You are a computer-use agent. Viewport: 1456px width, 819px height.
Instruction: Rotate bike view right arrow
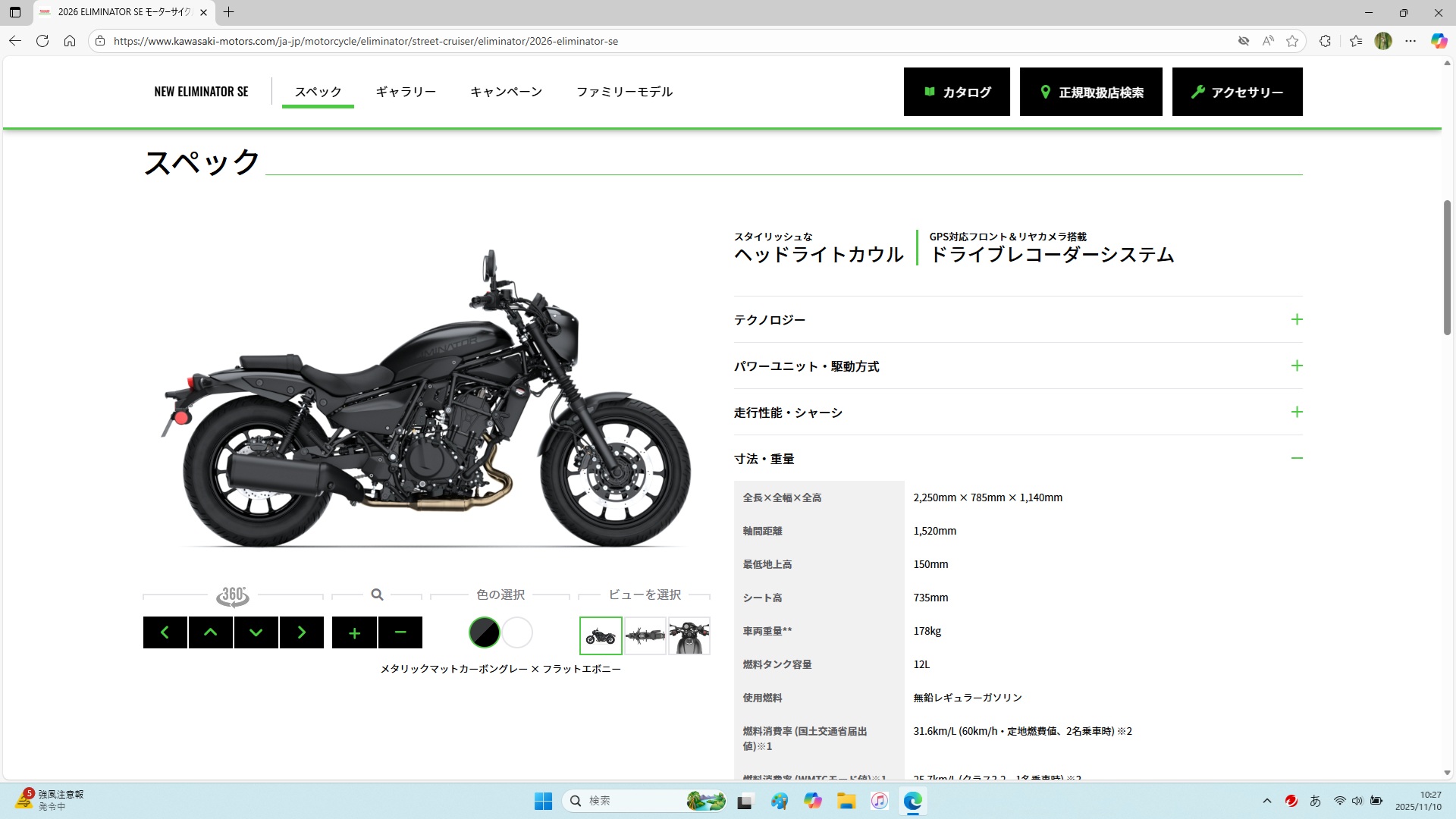click(x=301, y=632)
